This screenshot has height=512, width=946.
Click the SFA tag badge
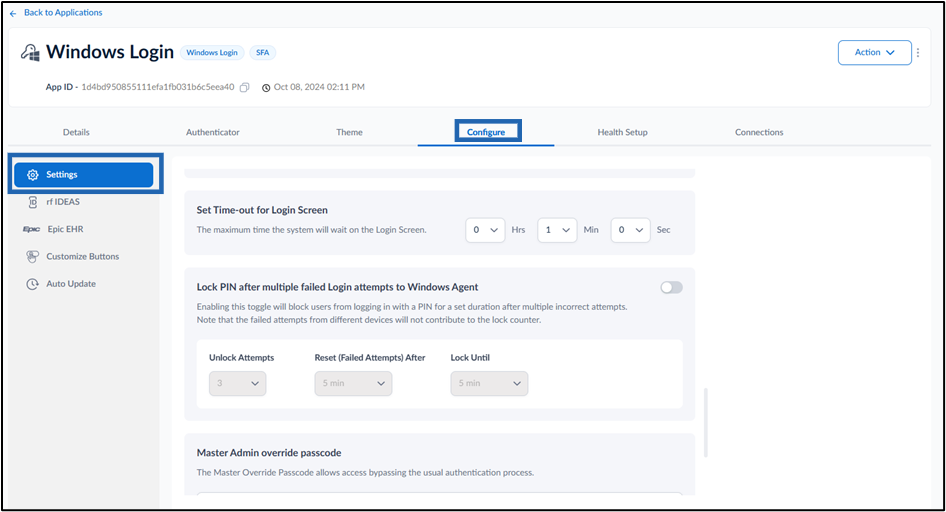coord(262,52)
